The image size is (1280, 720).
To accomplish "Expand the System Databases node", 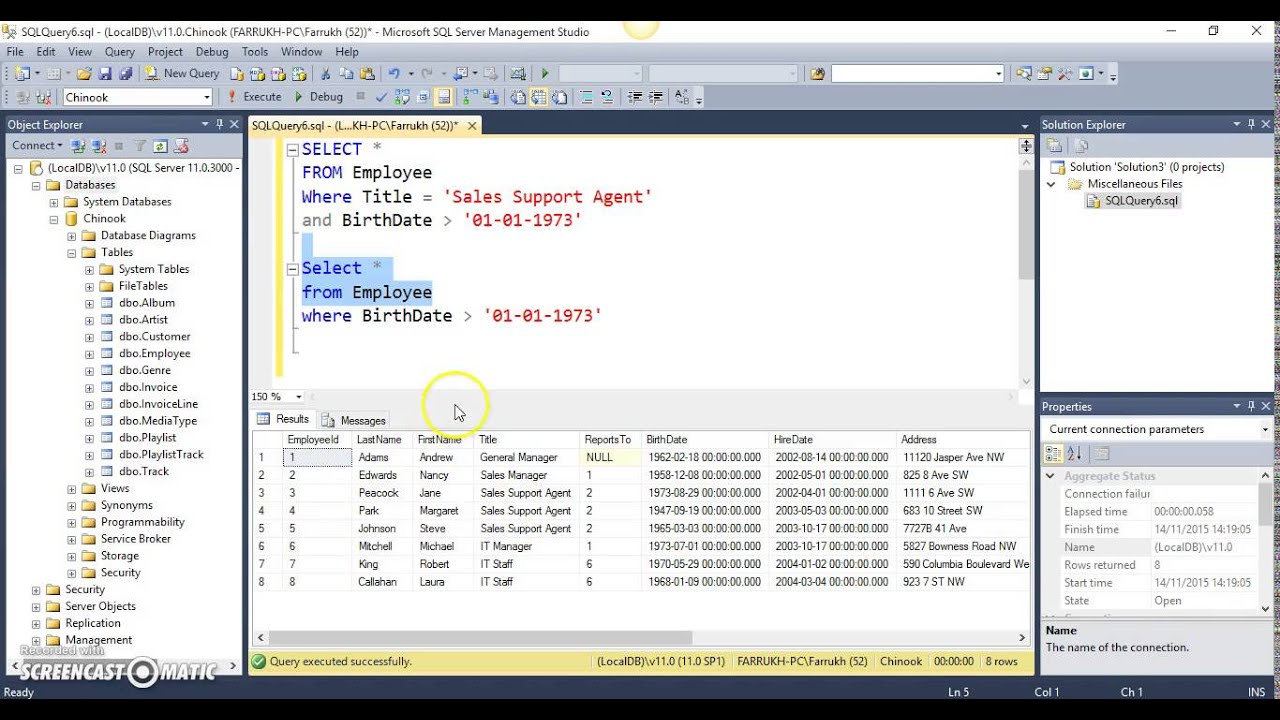I will pos(55,202).
